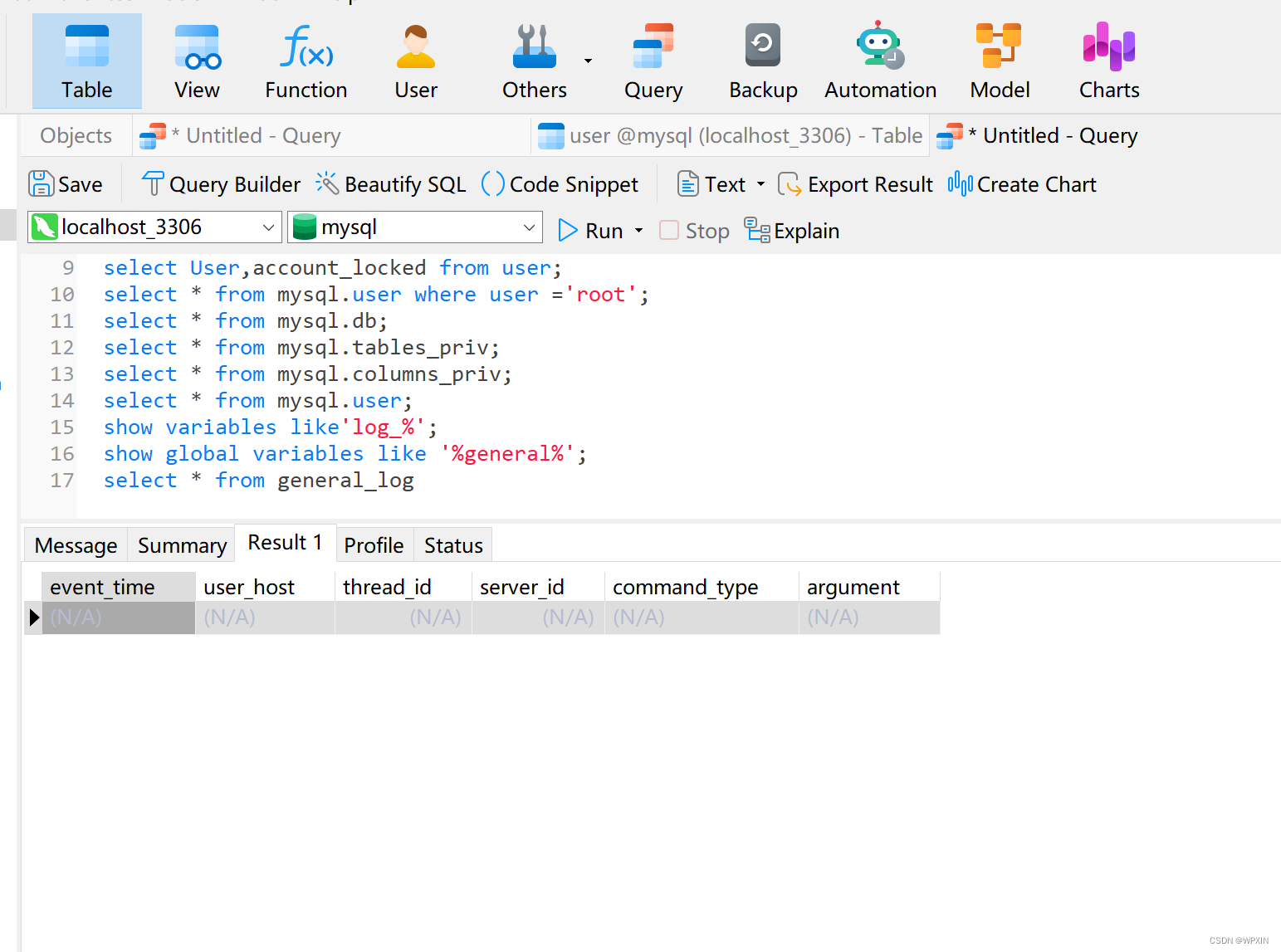This screenshot has width=1281, height=952.
Task: Click line 14 select from mysql.user
Action: coord(258,401)
